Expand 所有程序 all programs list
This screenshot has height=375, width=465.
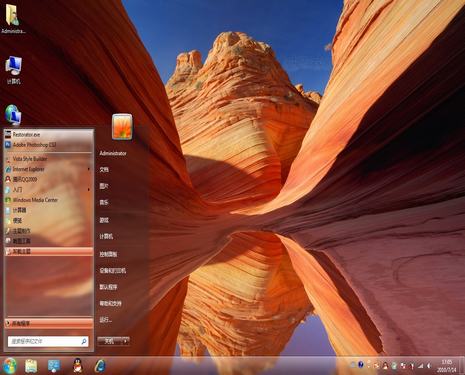[x=48, y=323]
